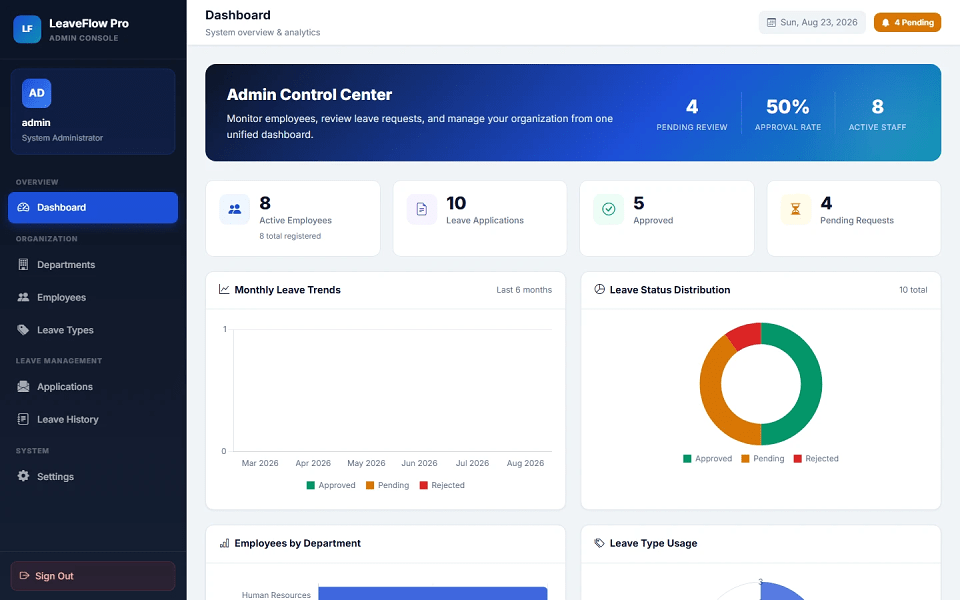Click the Leave Types tag icon

point(23,329)
